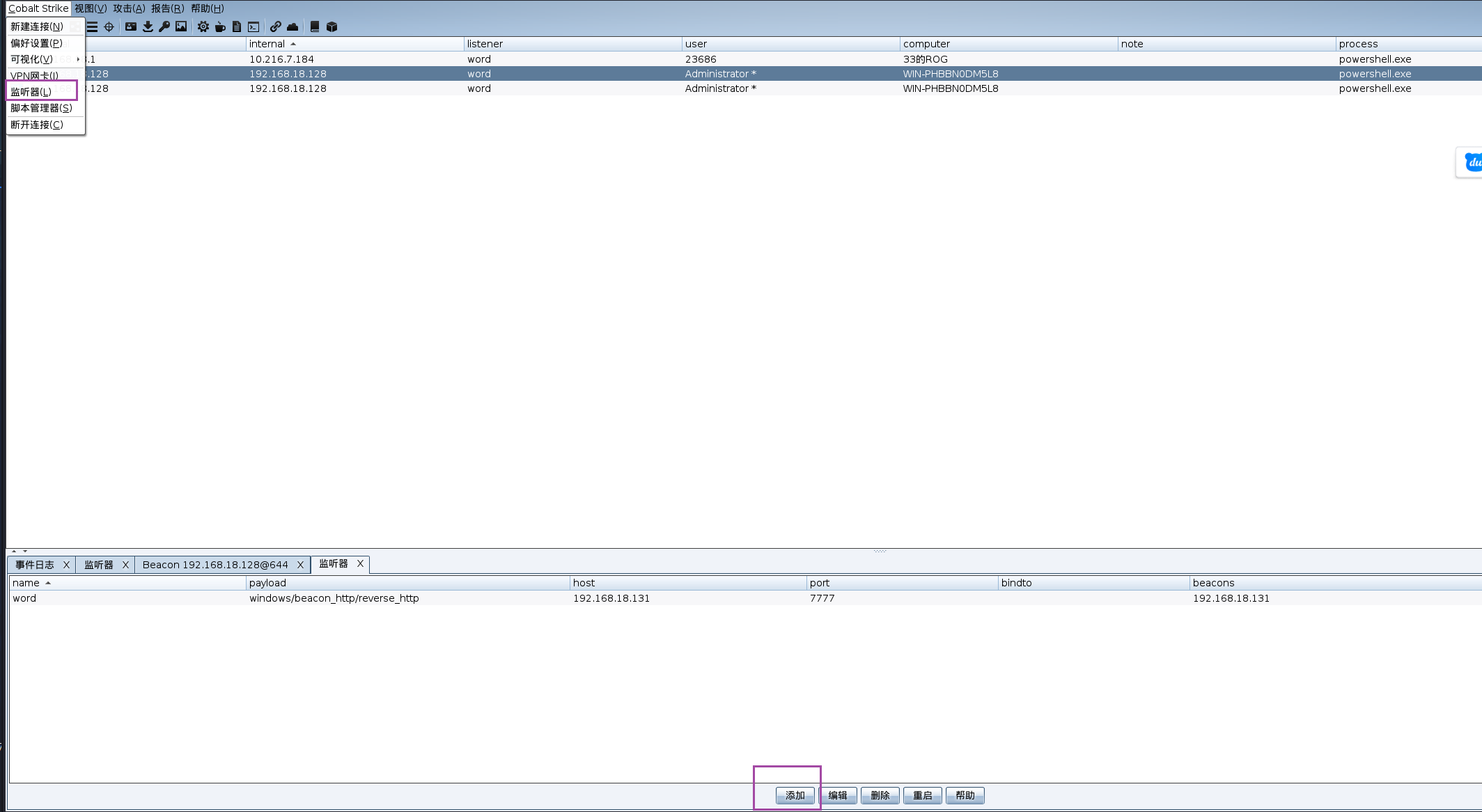Expand the 可视化(V) submenu arrow
The width and height of the screenshot is (1482, 812).
tap(78, 59)
